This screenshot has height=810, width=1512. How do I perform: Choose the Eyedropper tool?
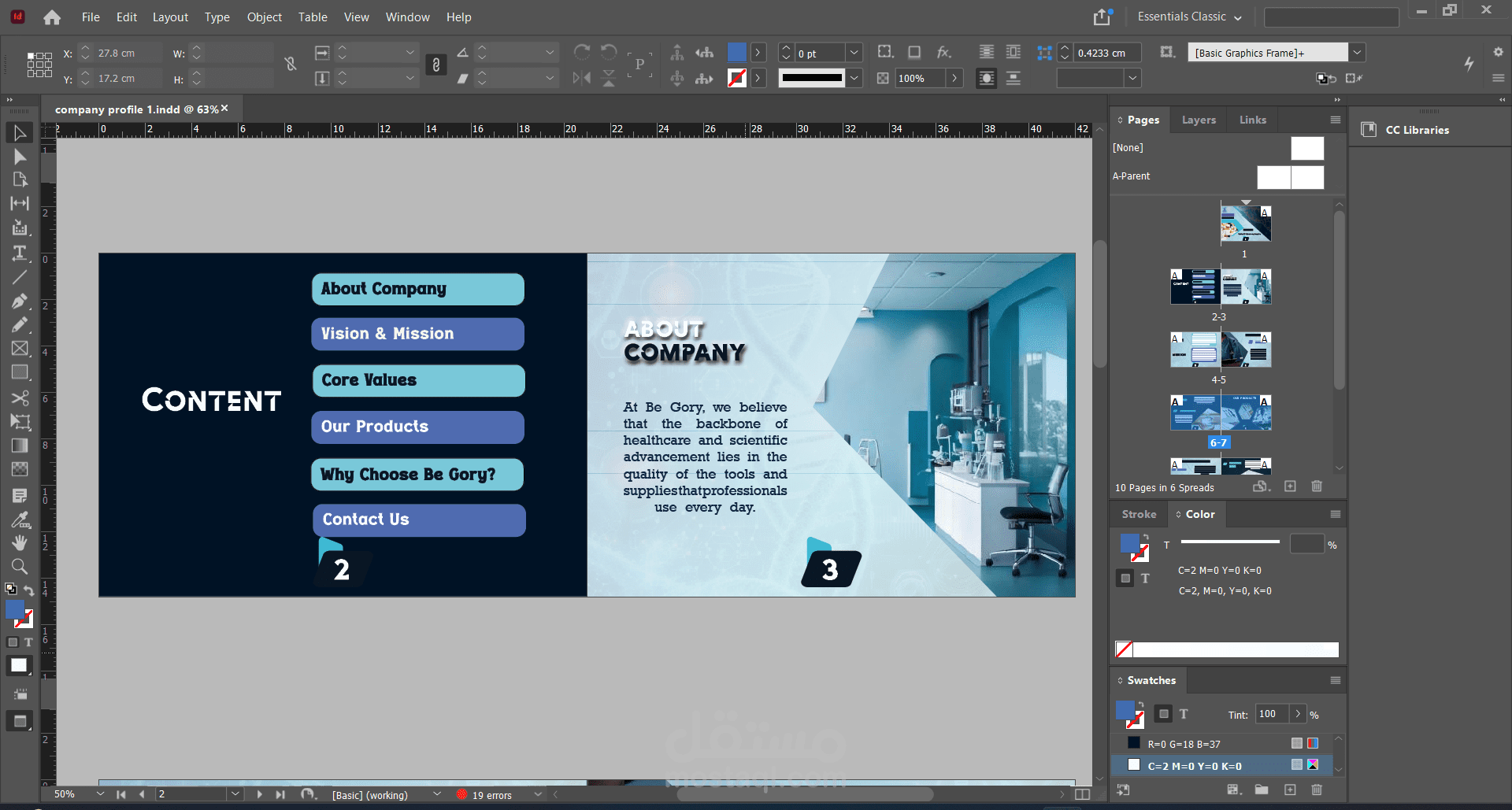(20, 520)
